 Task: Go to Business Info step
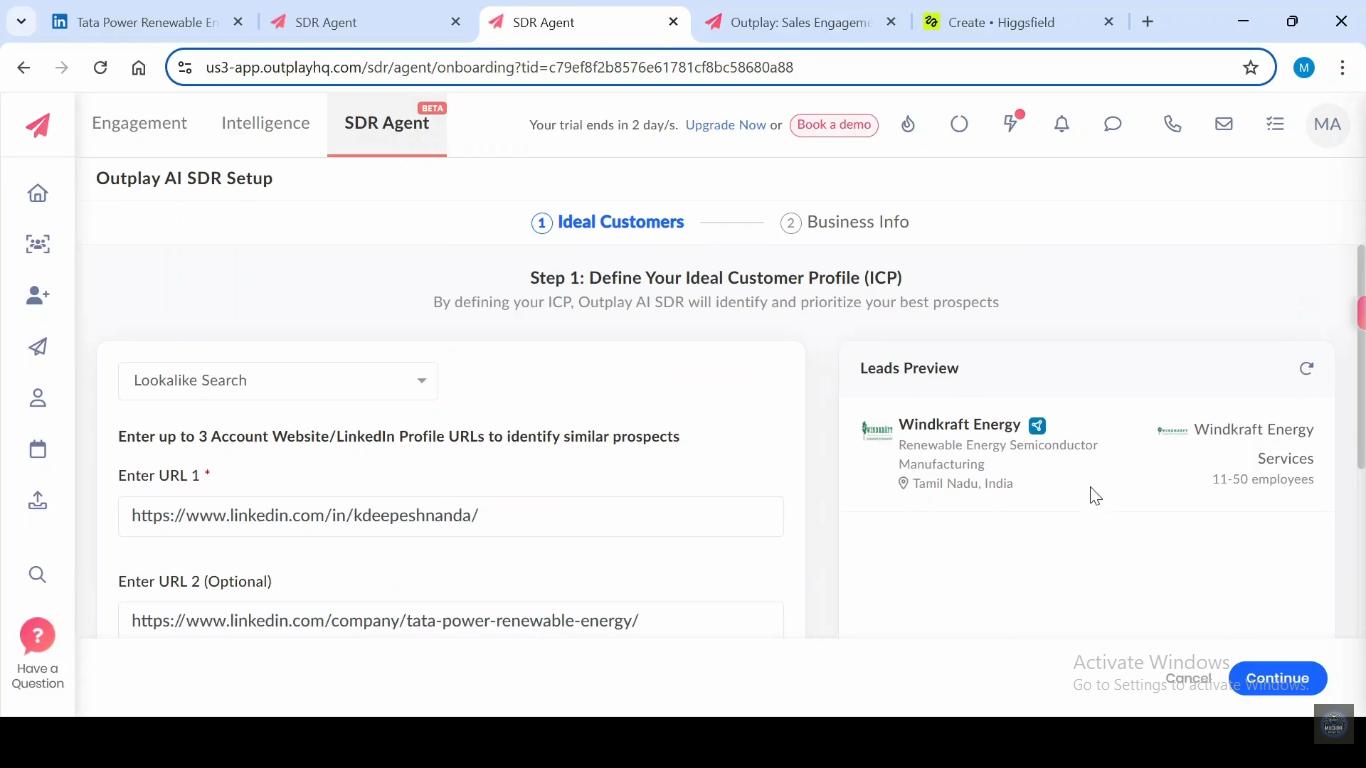point(845,222)
